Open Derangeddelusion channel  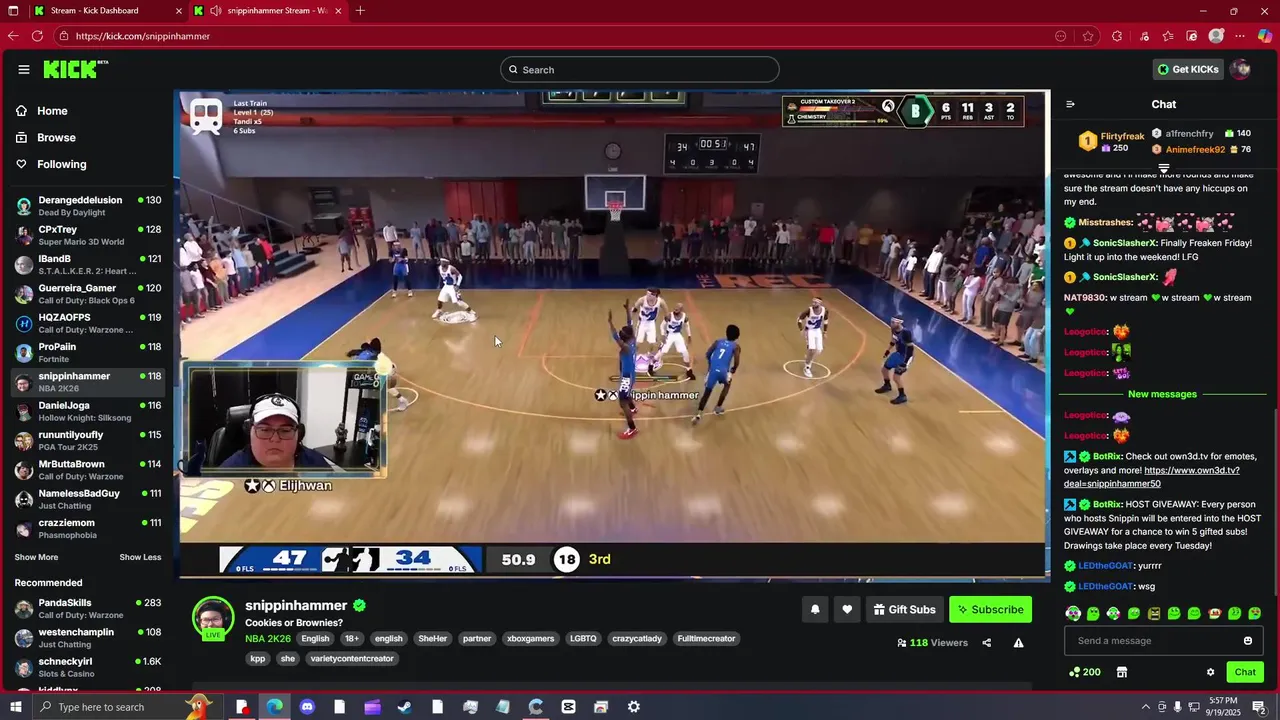point(90,206)
